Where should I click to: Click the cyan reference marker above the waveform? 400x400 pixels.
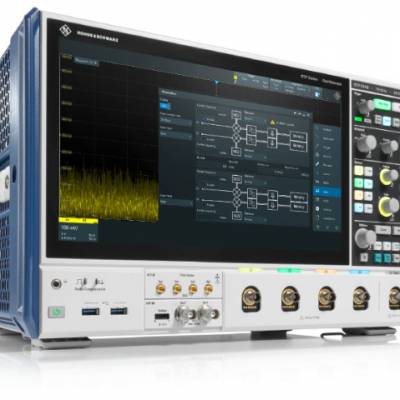pyautogui.click(x=217, y=82)
